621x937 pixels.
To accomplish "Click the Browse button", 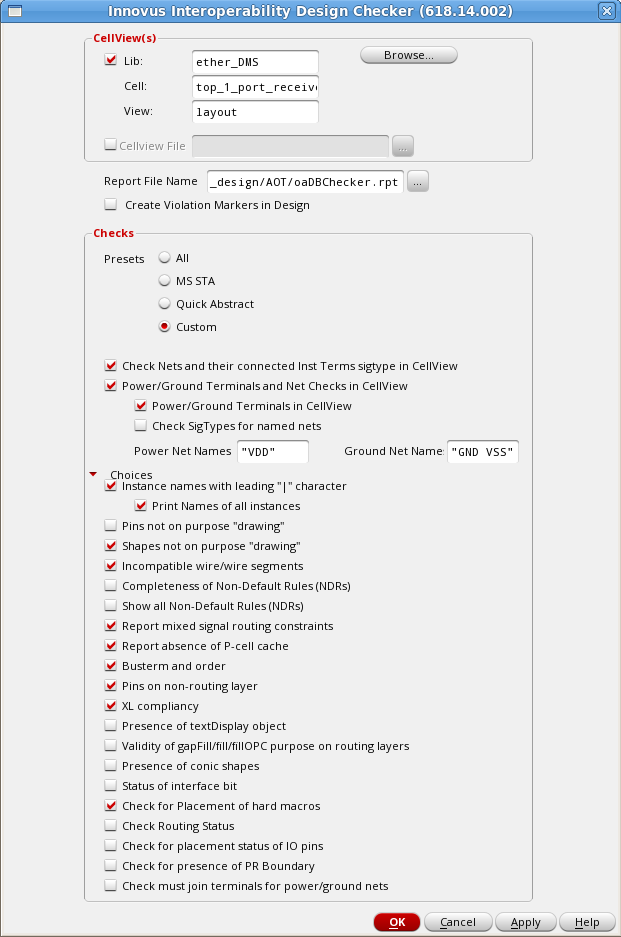I will click(408, 55).
